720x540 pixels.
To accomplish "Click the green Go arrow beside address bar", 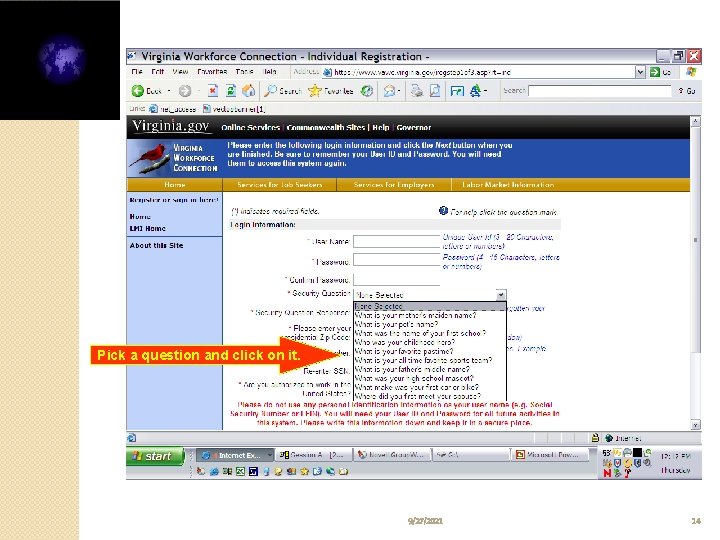I will point(655,72).
